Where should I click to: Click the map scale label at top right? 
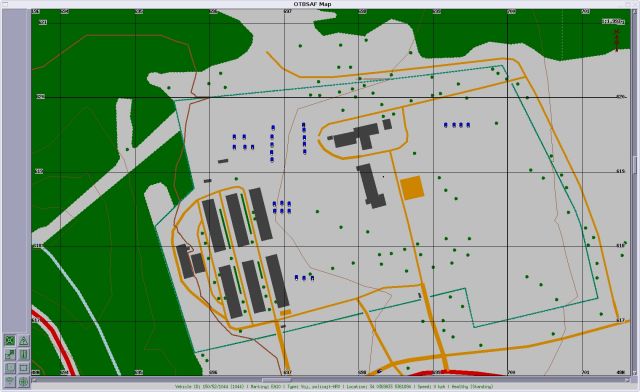tap(613, 21)
